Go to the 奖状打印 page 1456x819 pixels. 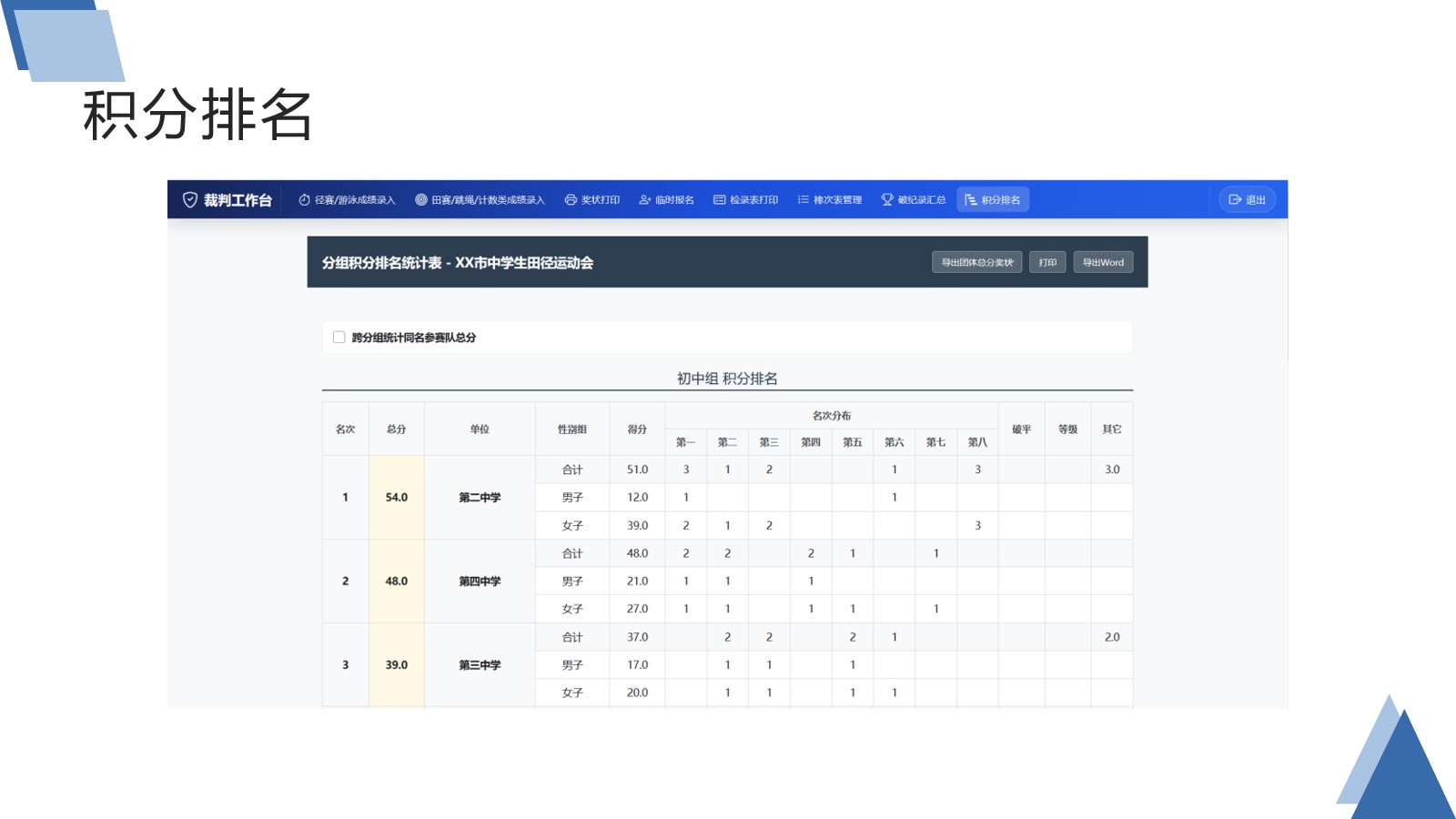592,200
